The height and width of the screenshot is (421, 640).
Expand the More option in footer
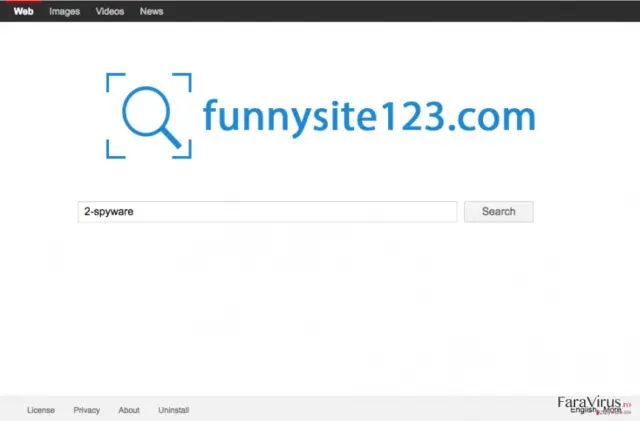coord(612,410)
